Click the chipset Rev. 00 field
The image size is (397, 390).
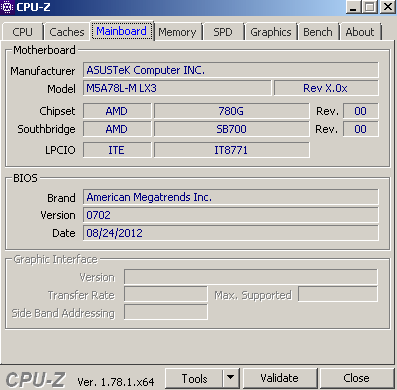[x=361, y=111]
